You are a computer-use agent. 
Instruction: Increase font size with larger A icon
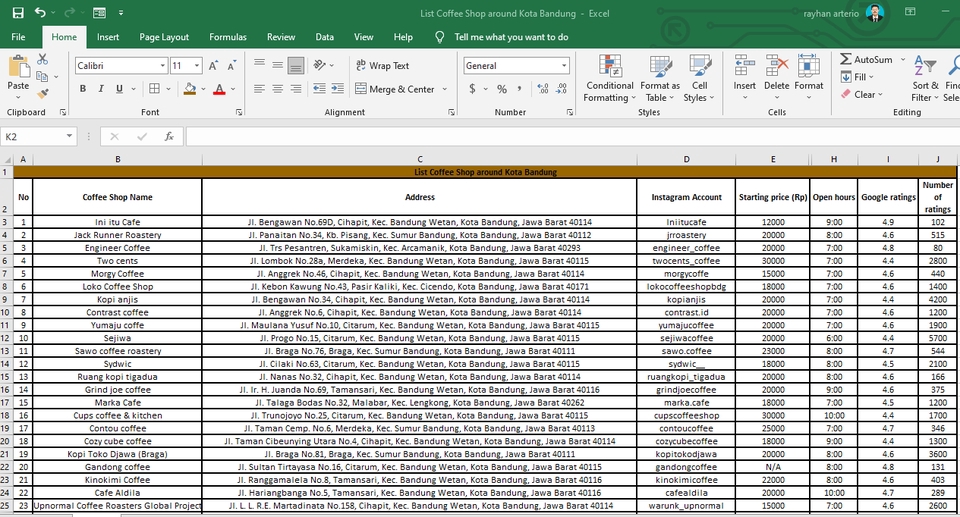click(213, 66)
